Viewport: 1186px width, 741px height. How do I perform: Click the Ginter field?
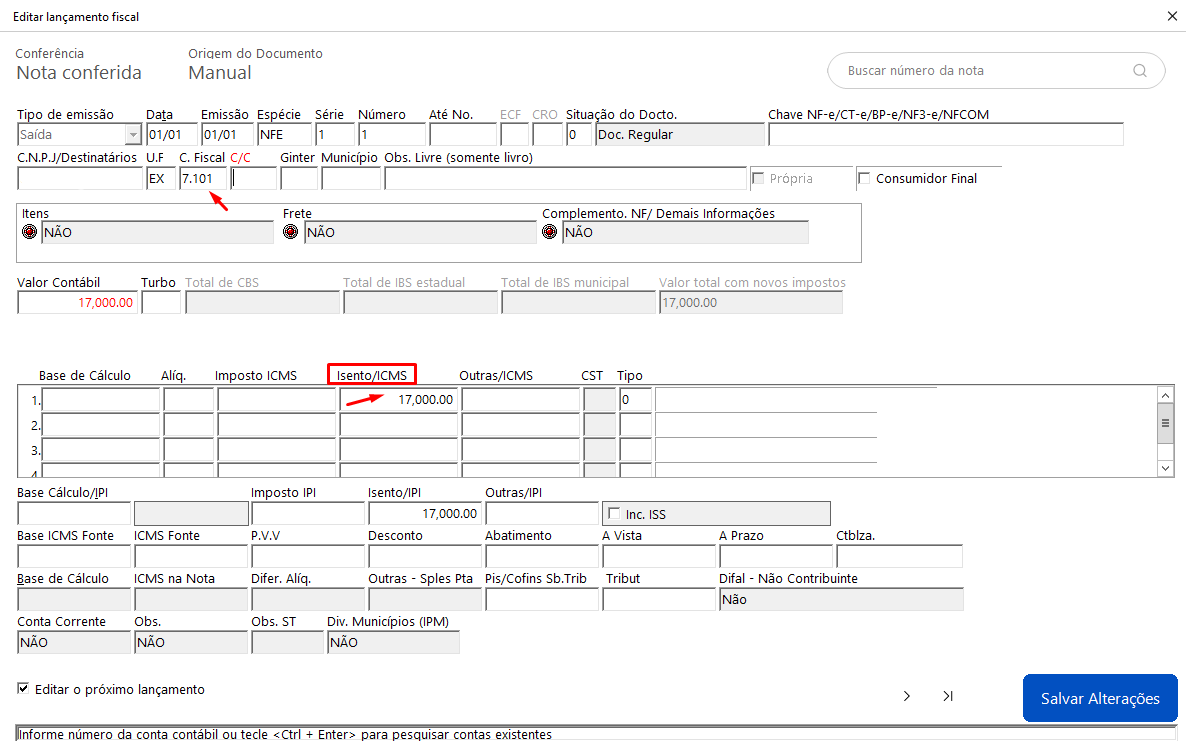pos(299,178)
